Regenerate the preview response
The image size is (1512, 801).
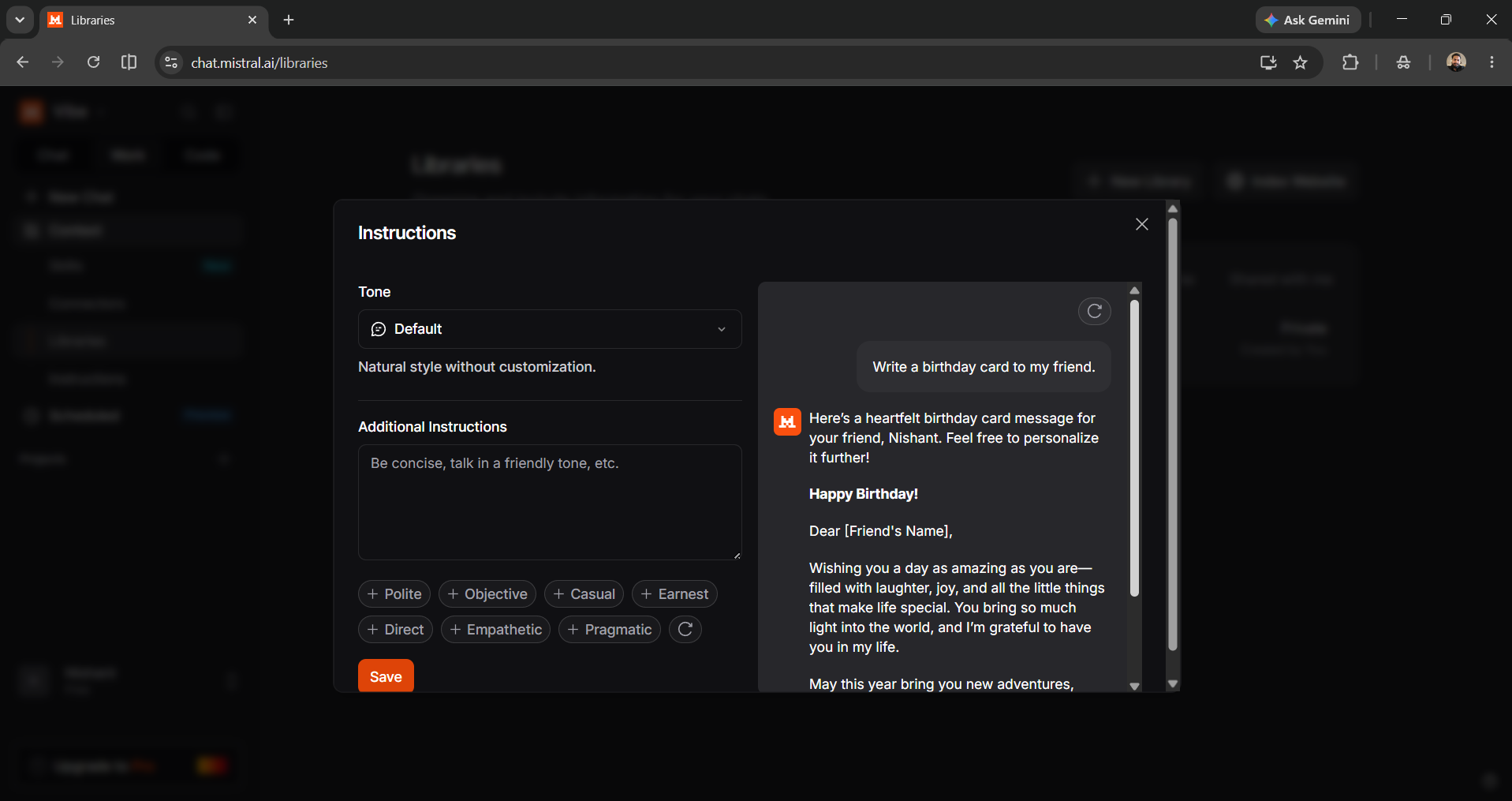1094,311
